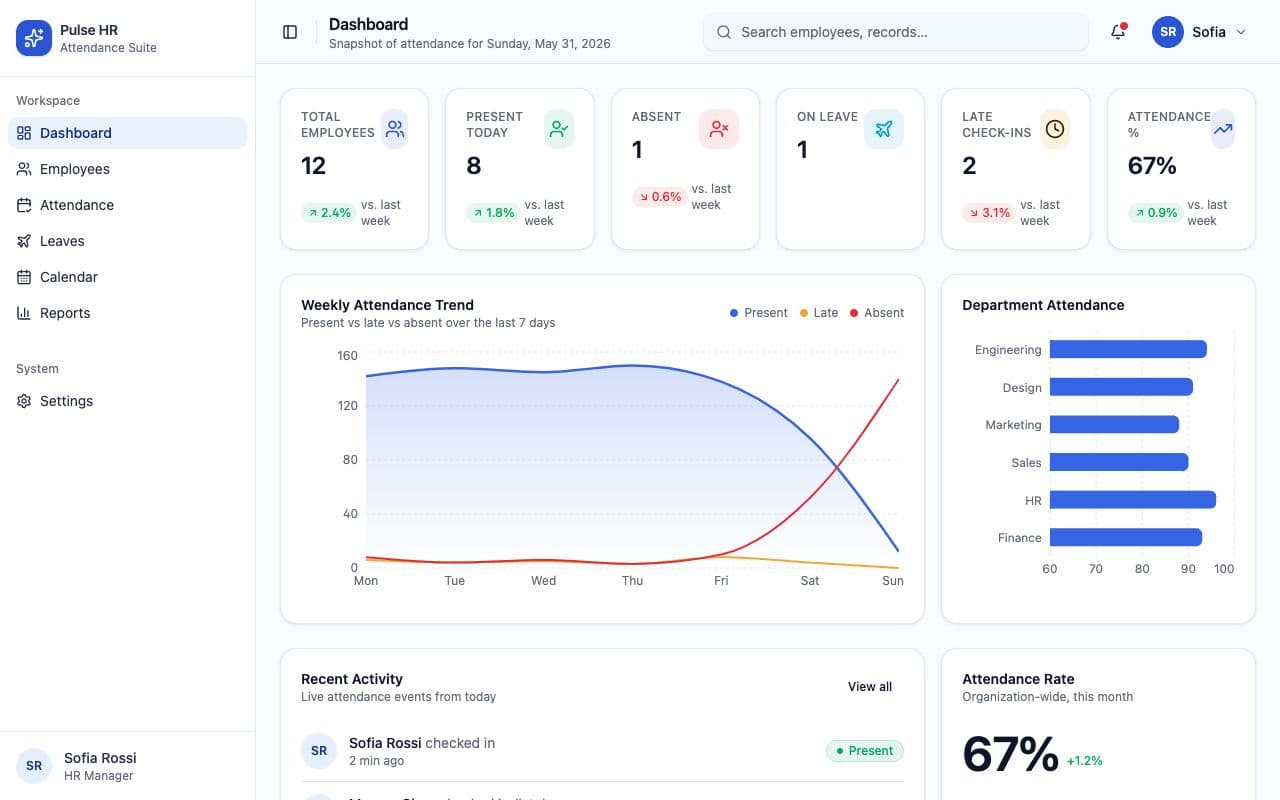This screenshot has width=1280, height=800.
Task: Click the Attendance % value 67% in card
Action: coord(1152,166)
